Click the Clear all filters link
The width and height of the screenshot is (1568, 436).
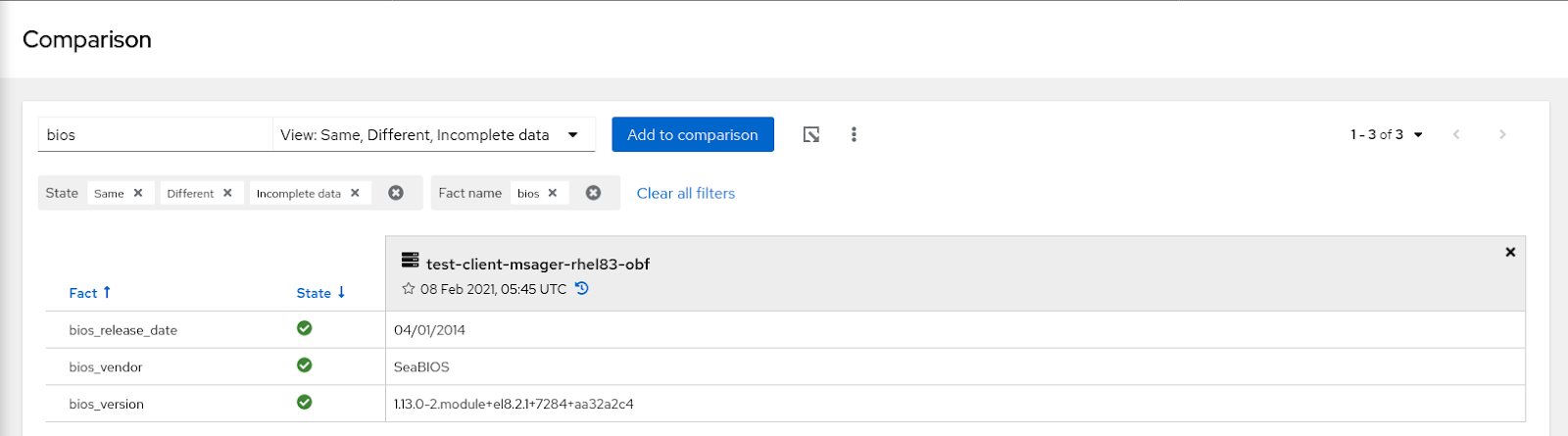pos(686,193)
